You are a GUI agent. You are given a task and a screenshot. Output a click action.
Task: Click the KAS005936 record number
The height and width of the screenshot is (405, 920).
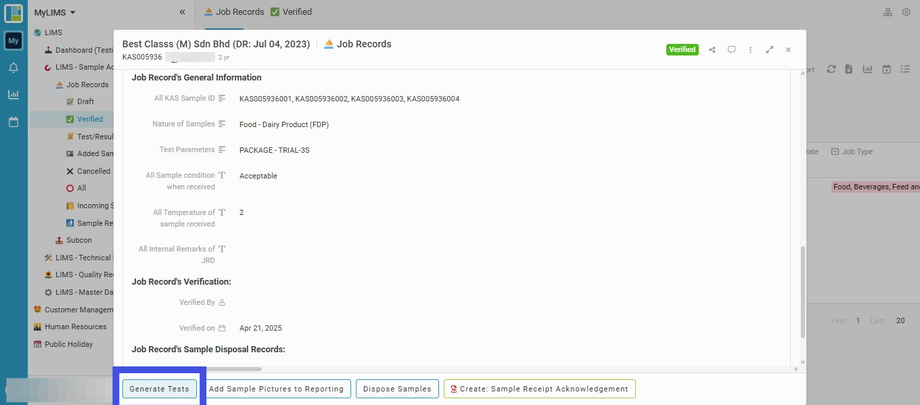coord(142,57)
